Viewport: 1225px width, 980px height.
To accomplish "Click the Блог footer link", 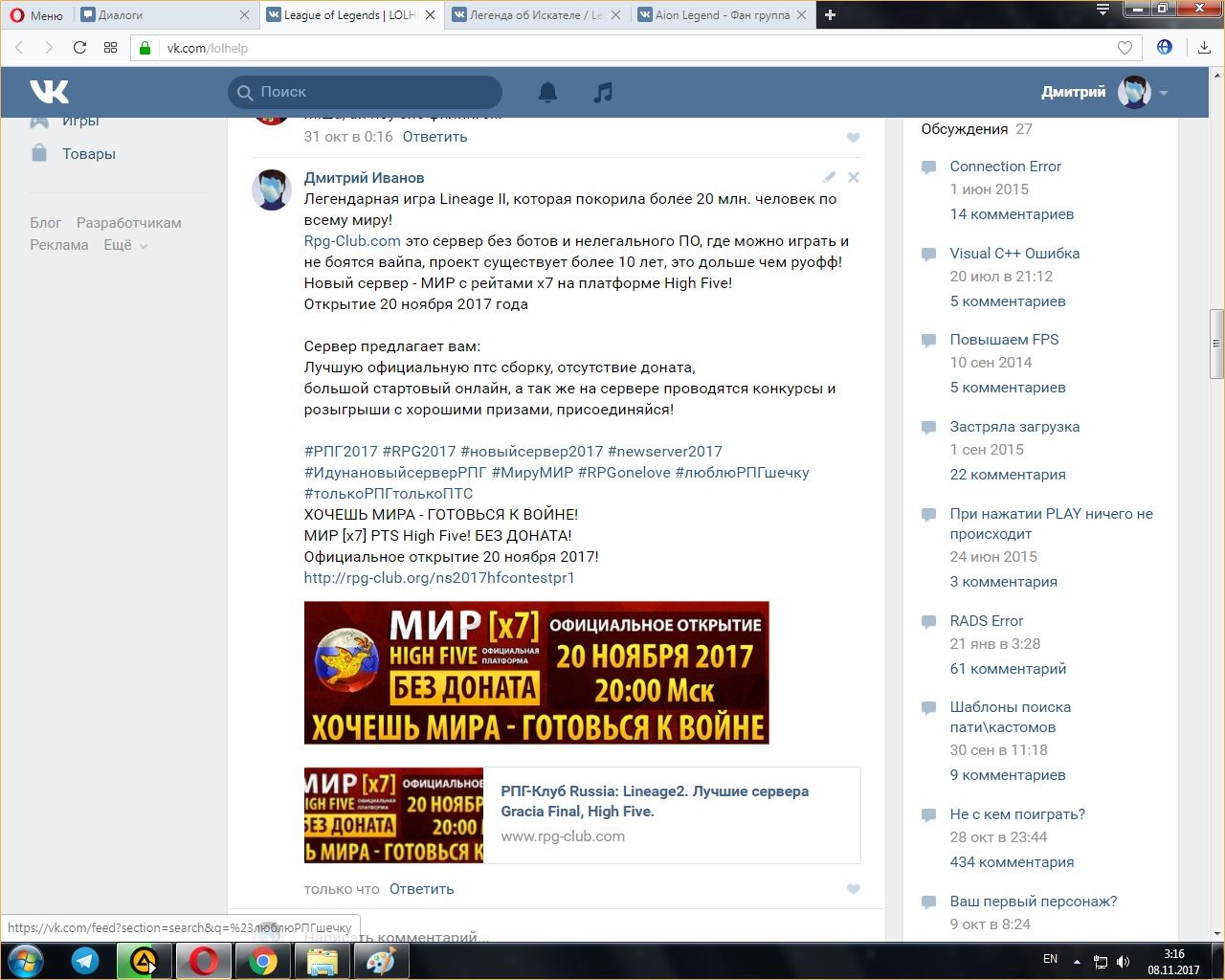I will pyautogui.click(x=45, y=223).
